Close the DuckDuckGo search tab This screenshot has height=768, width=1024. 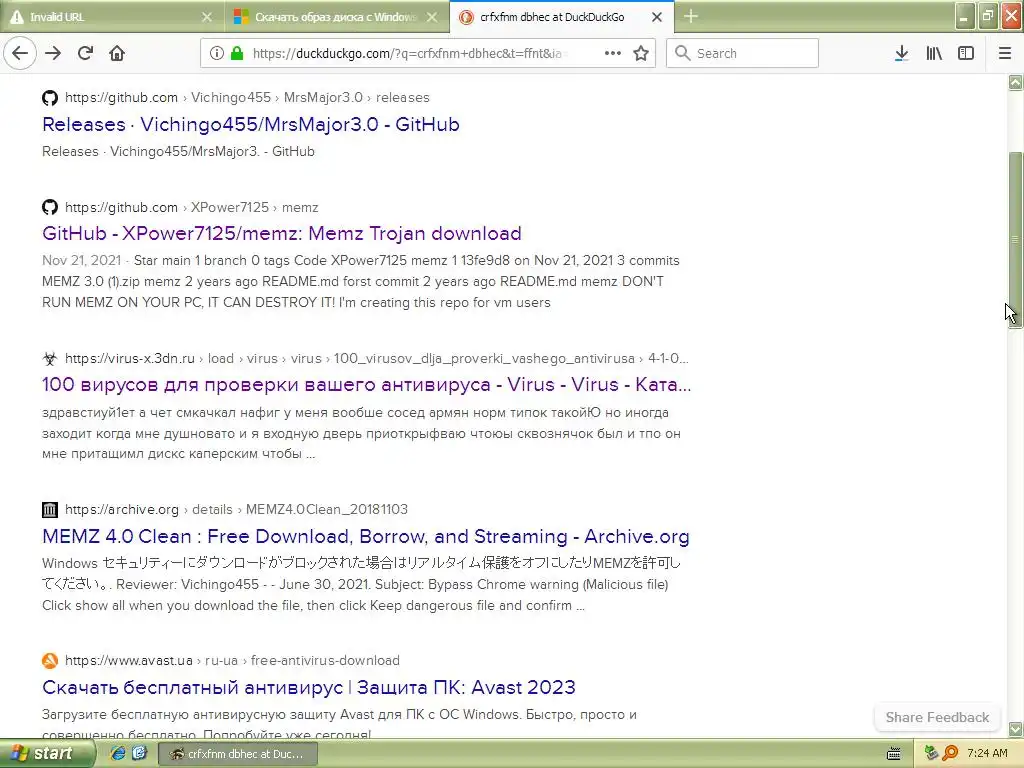pyautogui.click(x=657, y=17)
